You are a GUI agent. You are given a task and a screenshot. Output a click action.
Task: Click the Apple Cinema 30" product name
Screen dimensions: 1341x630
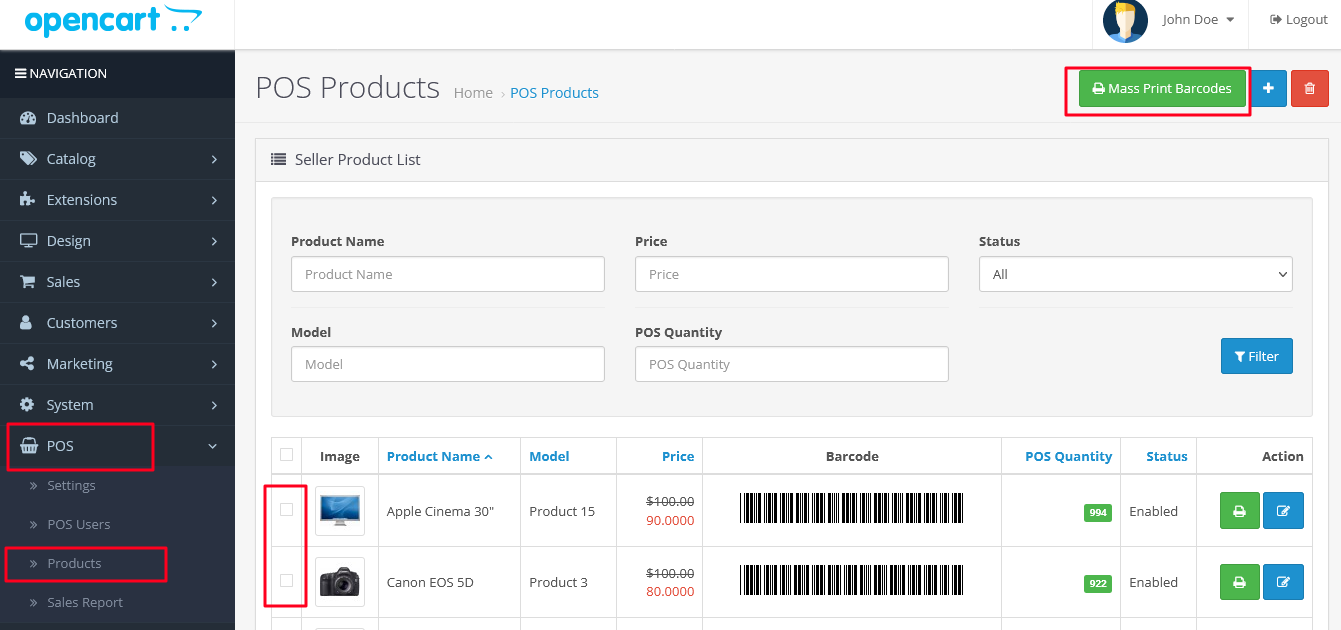tap(440, 511)
